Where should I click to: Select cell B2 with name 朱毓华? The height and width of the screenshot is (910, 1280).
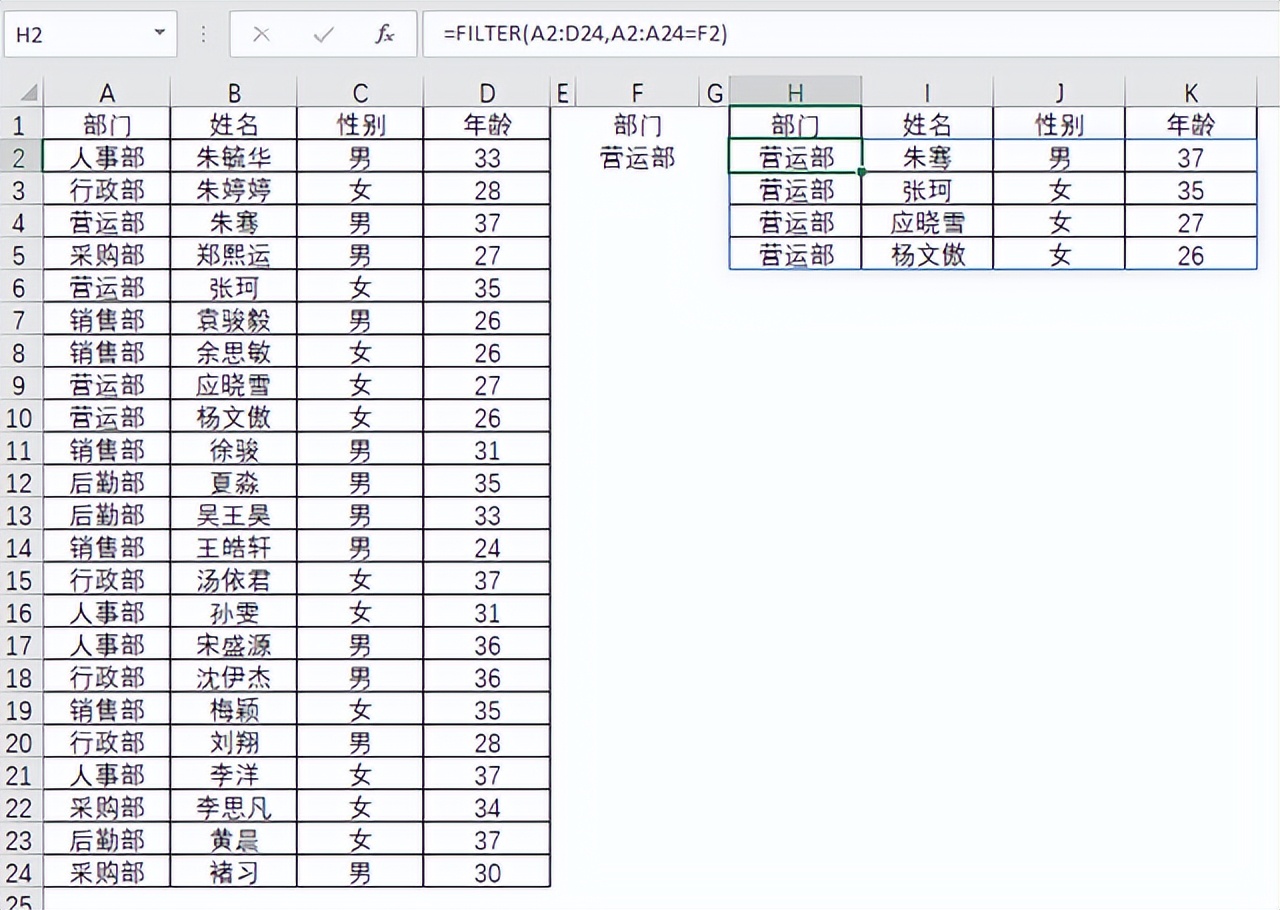[x=234, y=157]
